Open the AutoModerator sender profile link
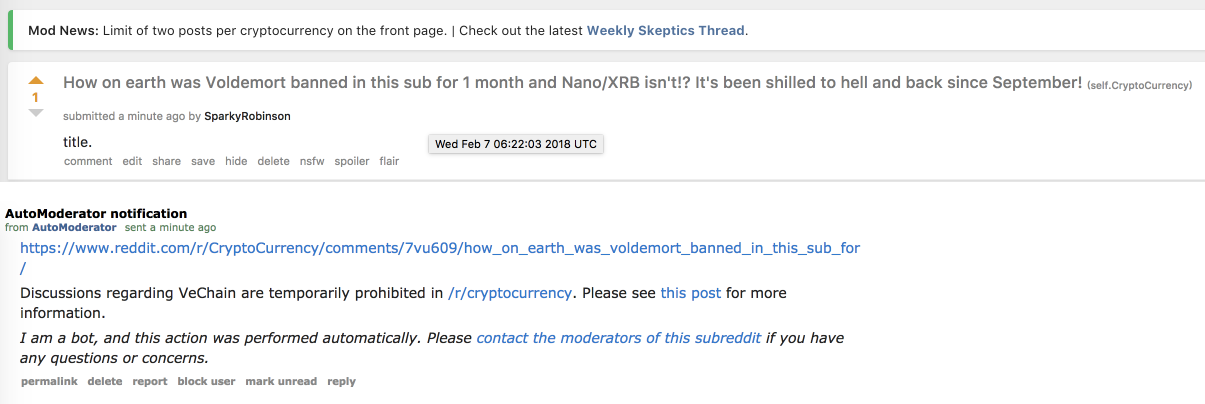1205x404 pixels. pos(74,228)
